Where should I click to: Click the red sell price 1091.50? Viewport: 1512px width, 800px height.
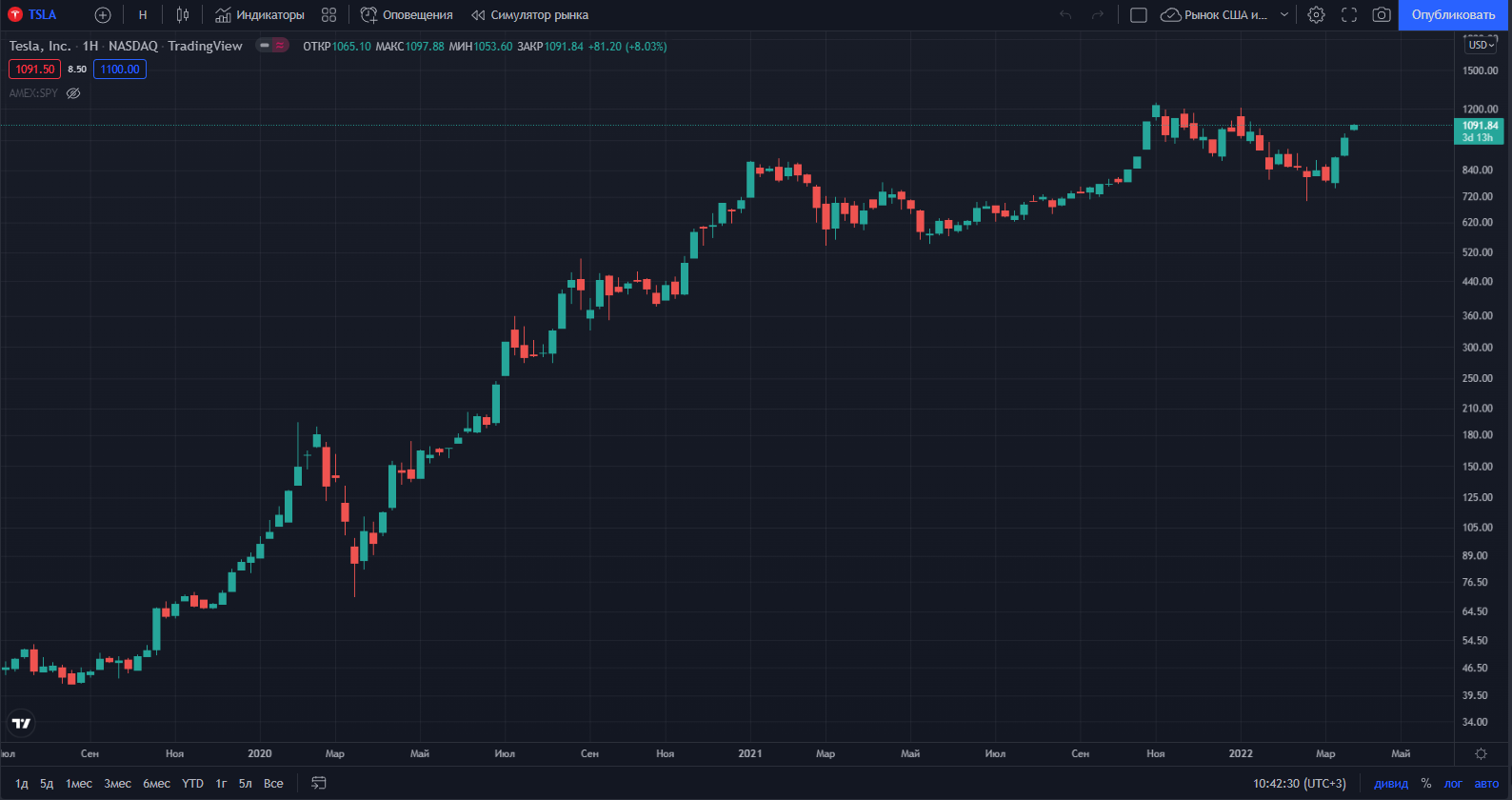point(35,70)
